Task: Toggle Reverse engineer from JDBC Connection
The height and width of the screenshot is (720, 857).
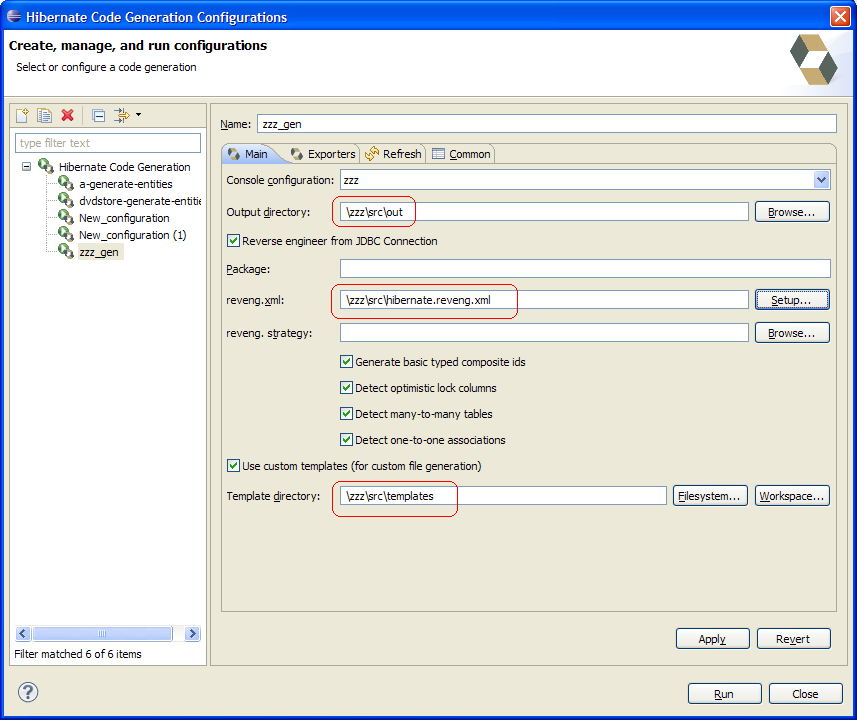Action: pos(233,241)
